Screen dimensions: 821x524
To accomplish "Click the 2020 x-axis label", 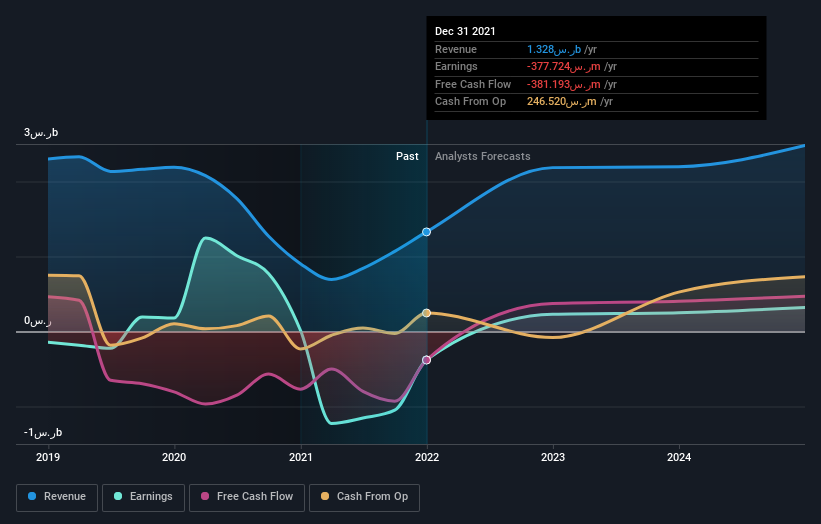I will pyautogui.click(x=174, y=458).
